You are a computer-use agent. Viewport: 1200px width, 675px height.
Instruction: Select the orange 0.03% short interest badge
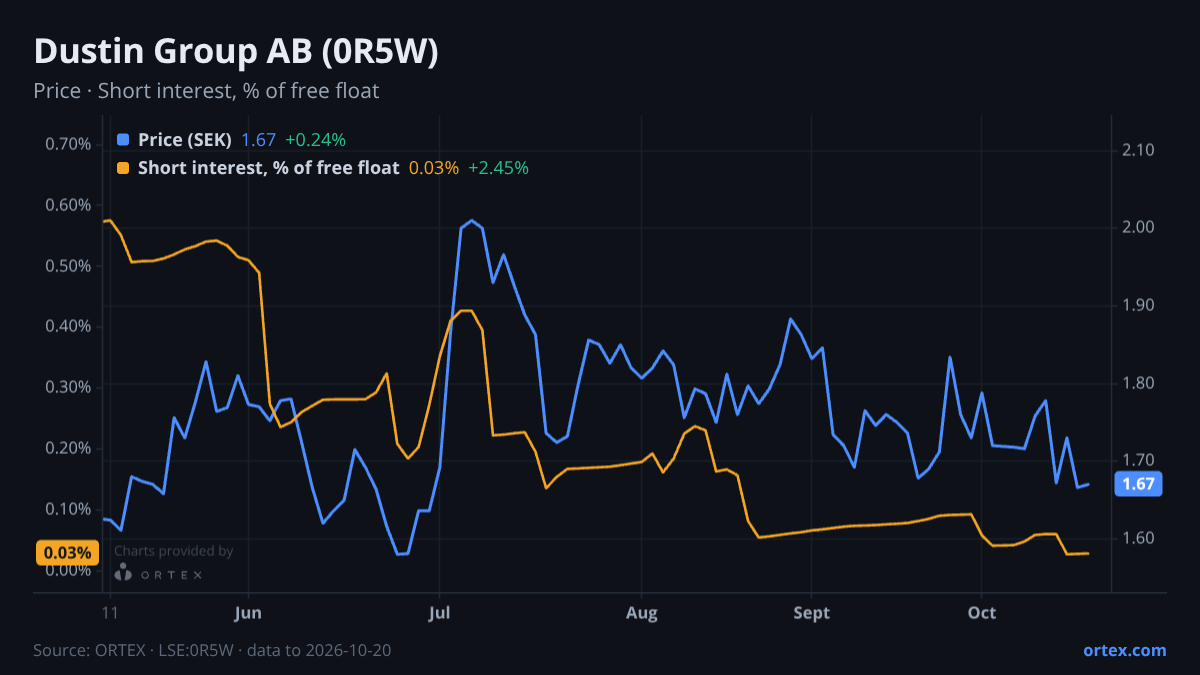click(x=68, y=552)
